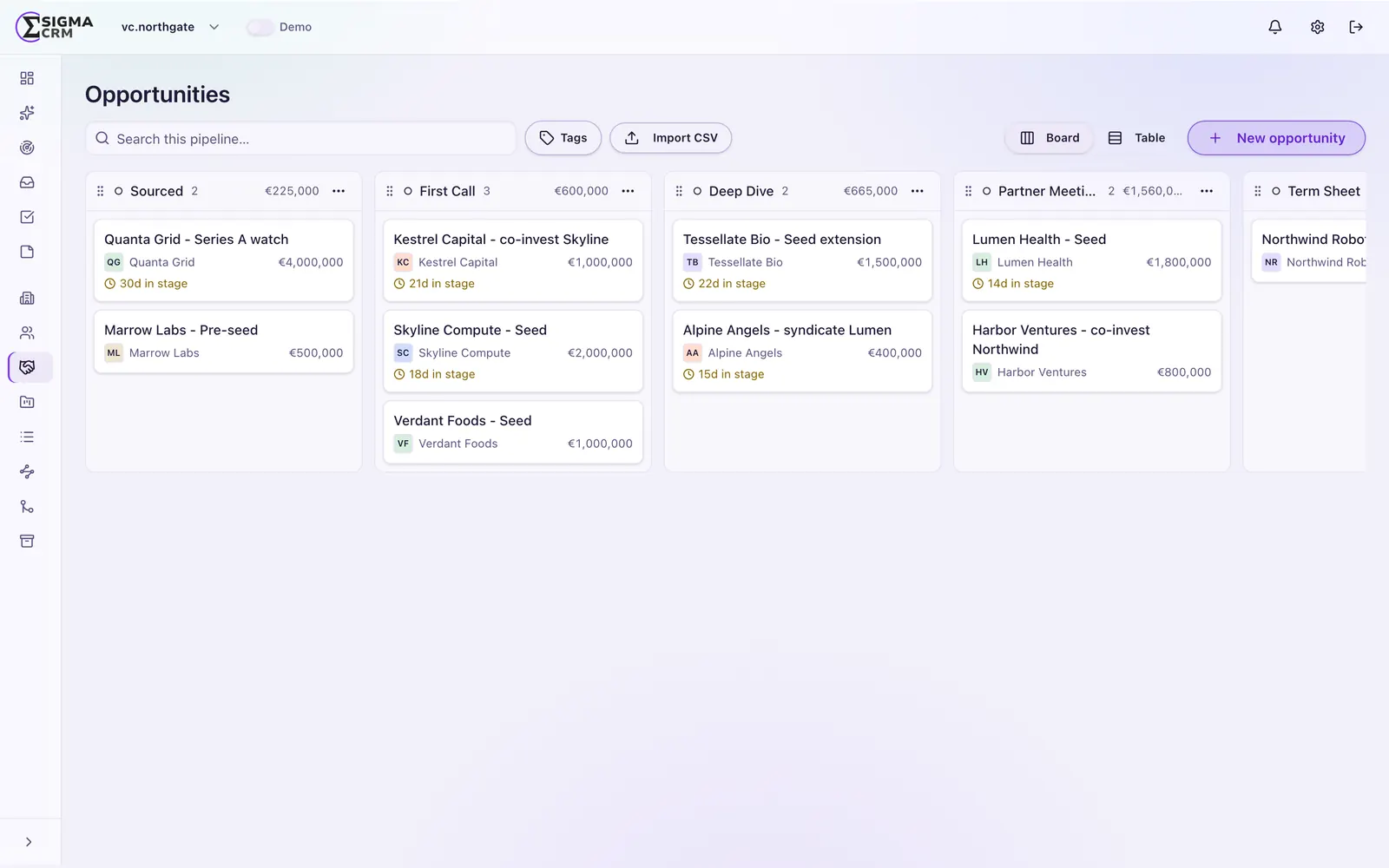
Task: Open the Sourced column options menu
Action: pos(339,191)
